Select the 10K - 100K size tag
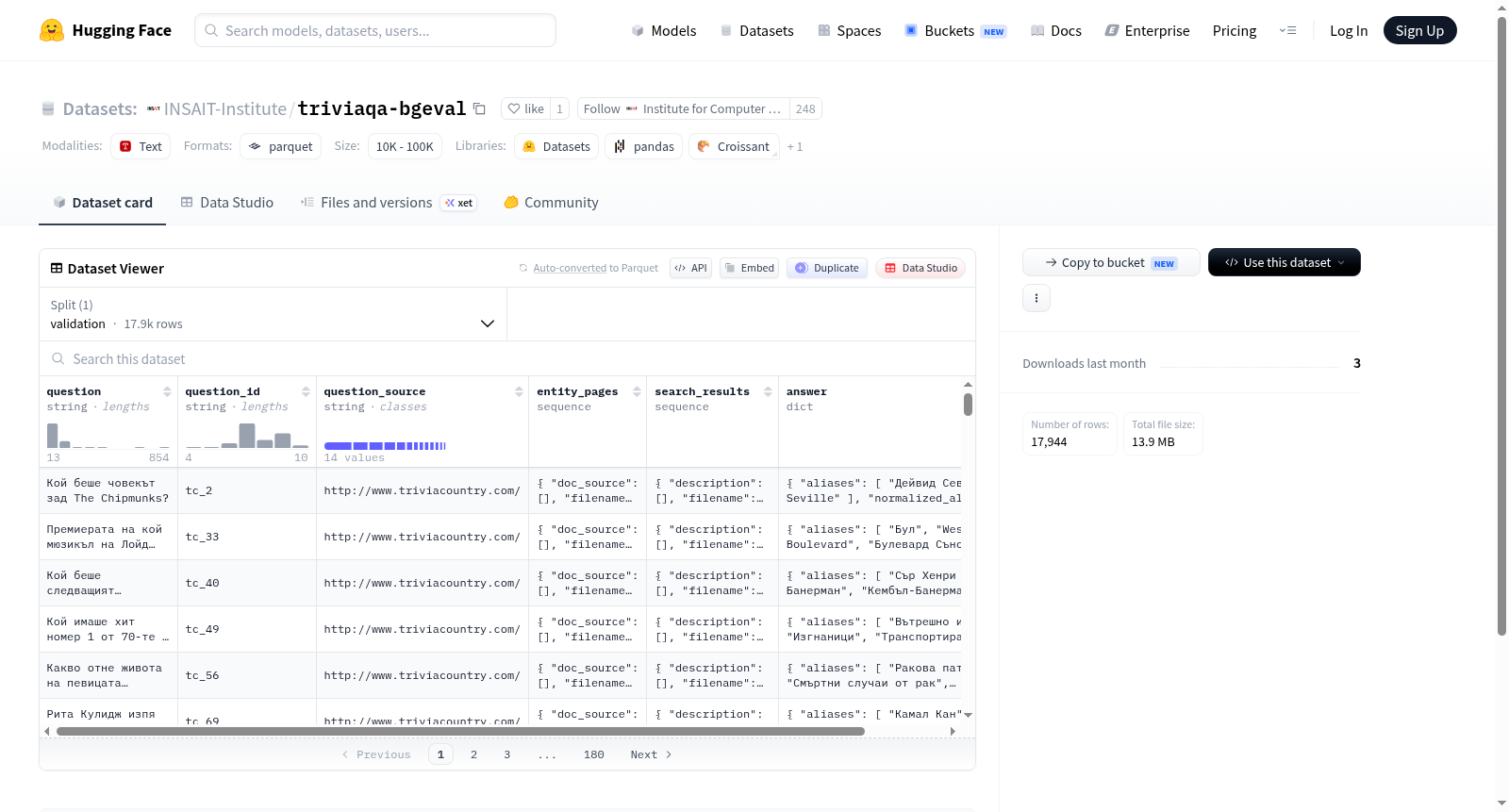The image size is (1509, 812). (405, 146)
